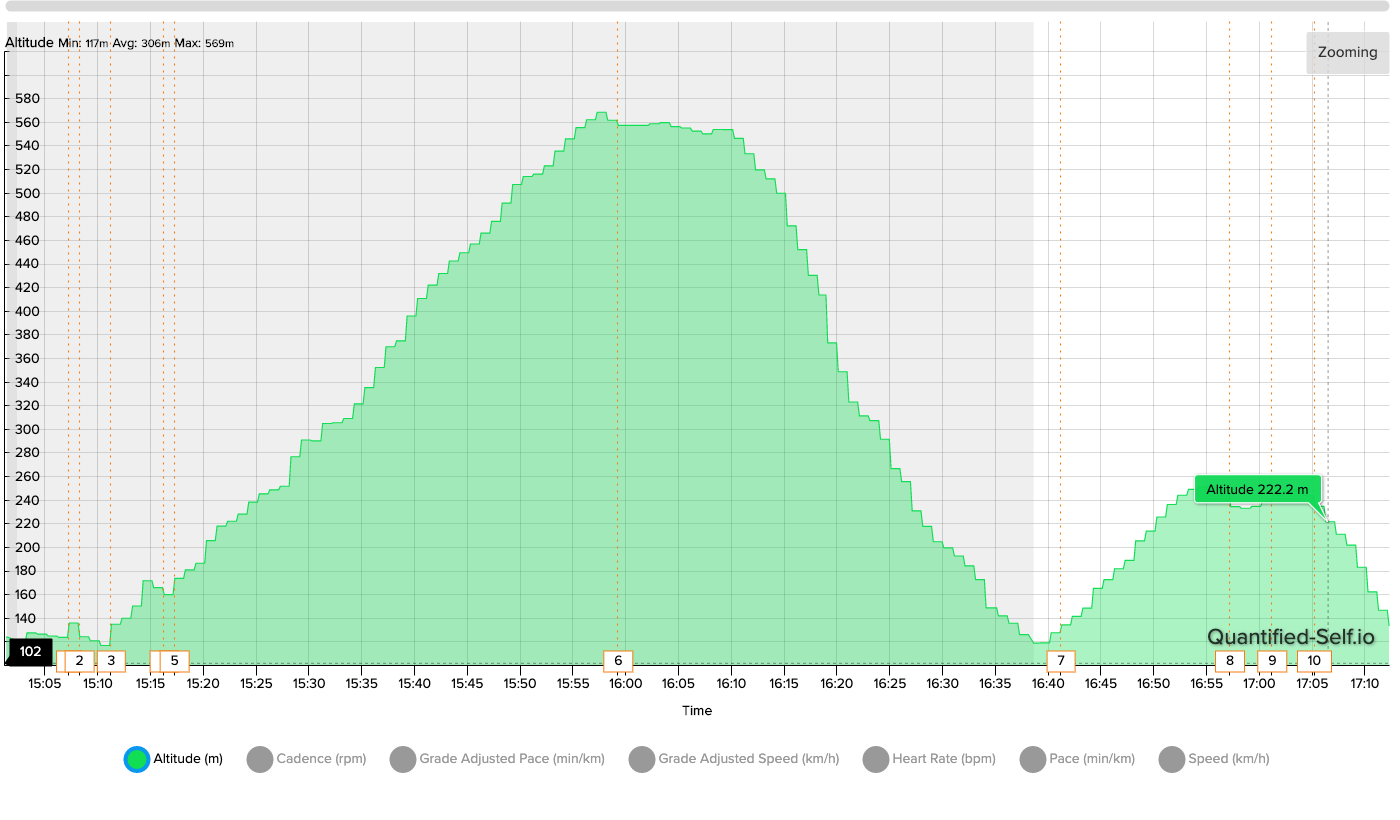Click the 260 altitude axis label
The image size is (1400, 820).
click(27, 477)
